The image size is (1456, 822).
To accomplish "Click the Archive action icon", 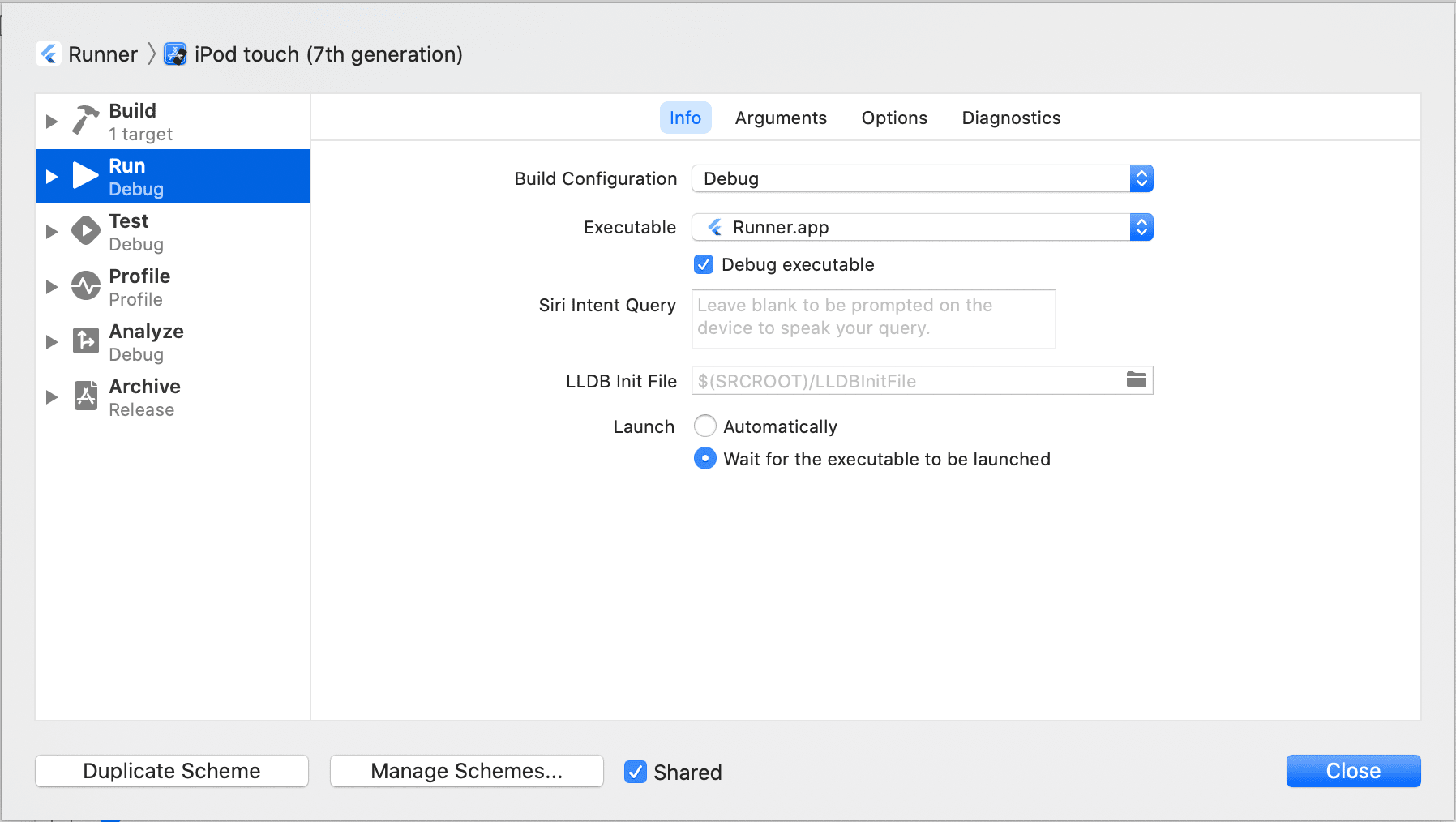I will point(85,396).
